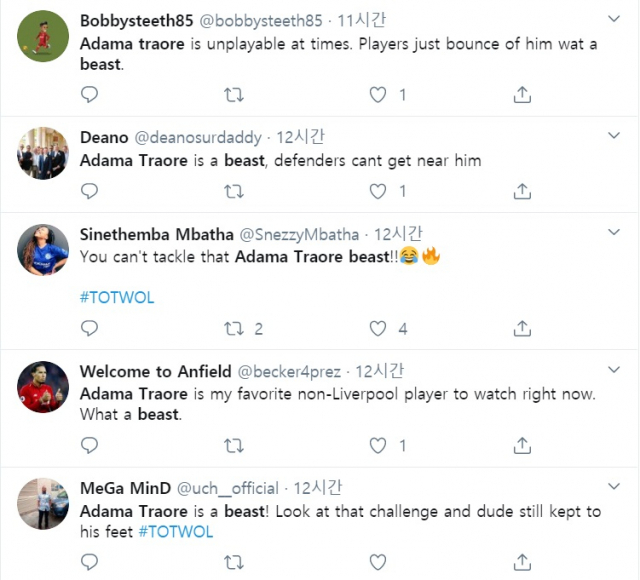Retweet MeGa MinD's tweet
This screenshot has height=580, width=640.
coord(233,562)
